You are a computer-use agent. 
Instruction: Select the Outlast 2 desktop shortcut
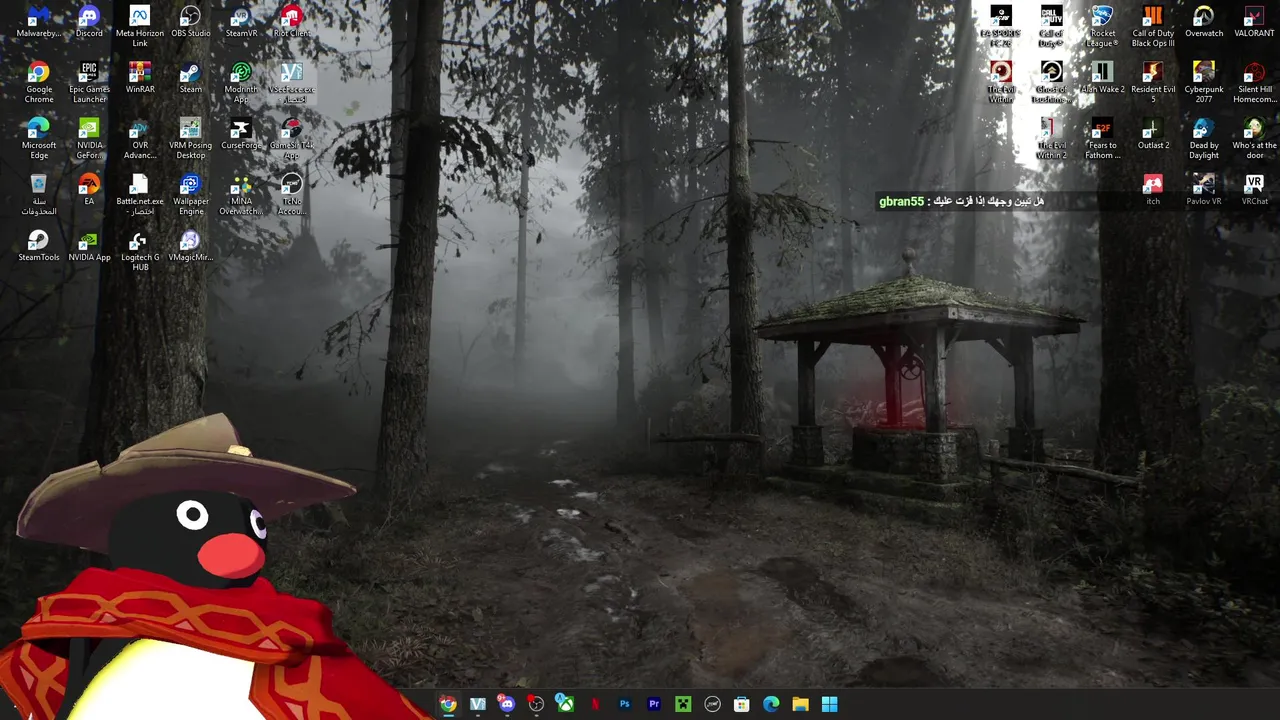click(x=1153, y=134)
